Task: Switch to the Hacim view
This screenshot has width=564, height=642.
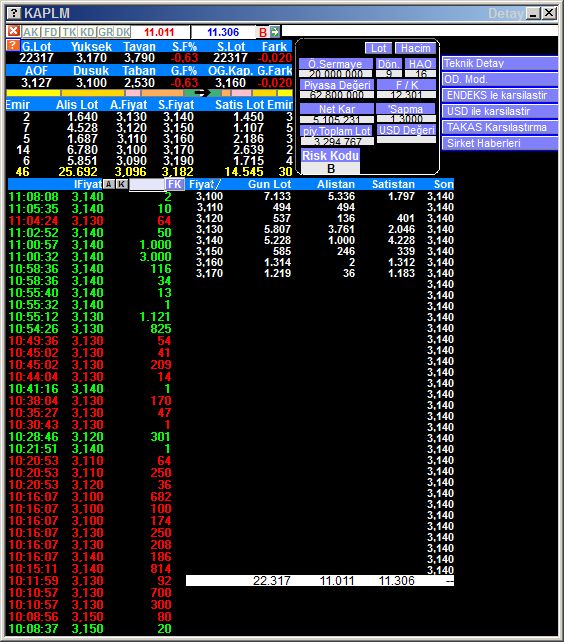Action: [416, 48]
